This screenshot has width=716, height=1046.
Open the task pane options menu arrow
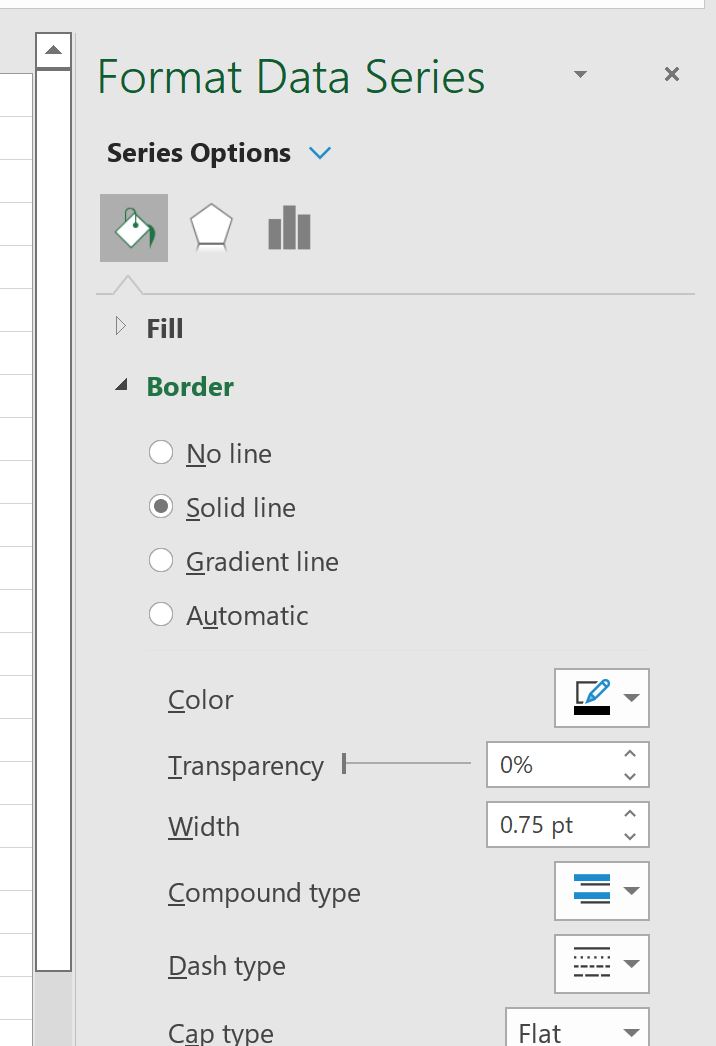(x=580, y=73)
